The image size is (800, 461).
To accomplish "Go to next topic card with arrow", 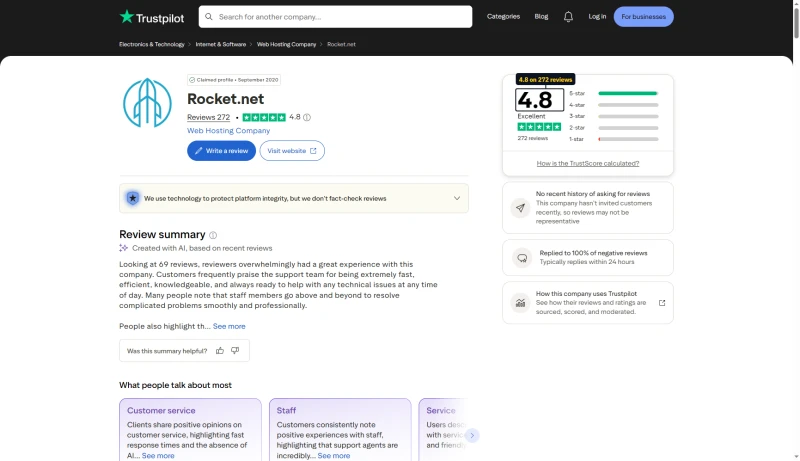I will click(472, 436).
